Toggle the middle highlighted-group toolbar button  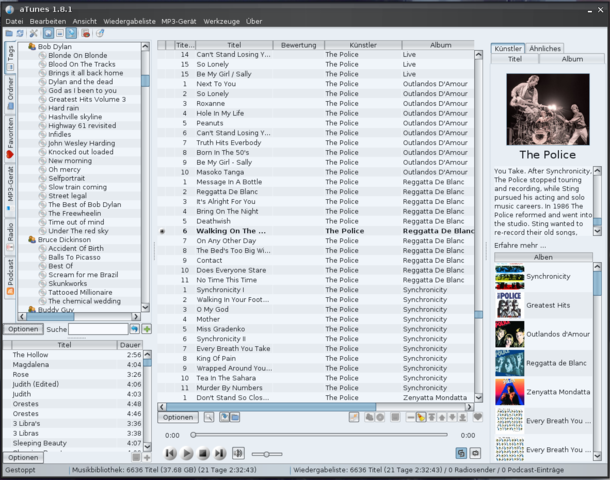click(x=60, y=34)
